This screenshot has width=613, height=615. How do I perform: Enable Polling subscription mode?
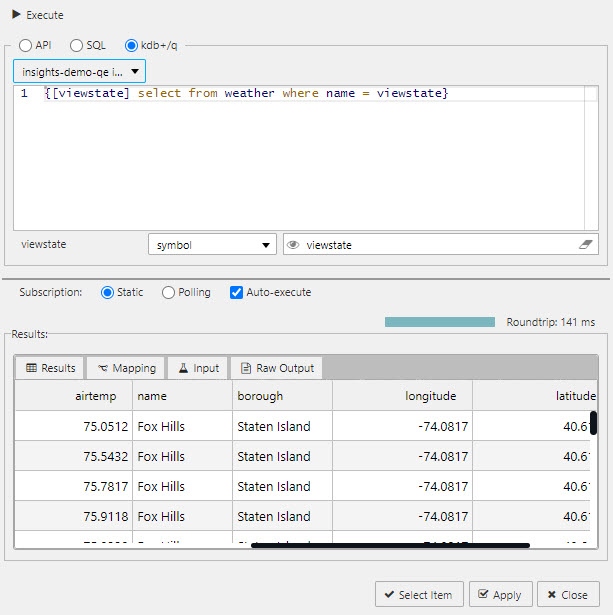pos(168,293)
